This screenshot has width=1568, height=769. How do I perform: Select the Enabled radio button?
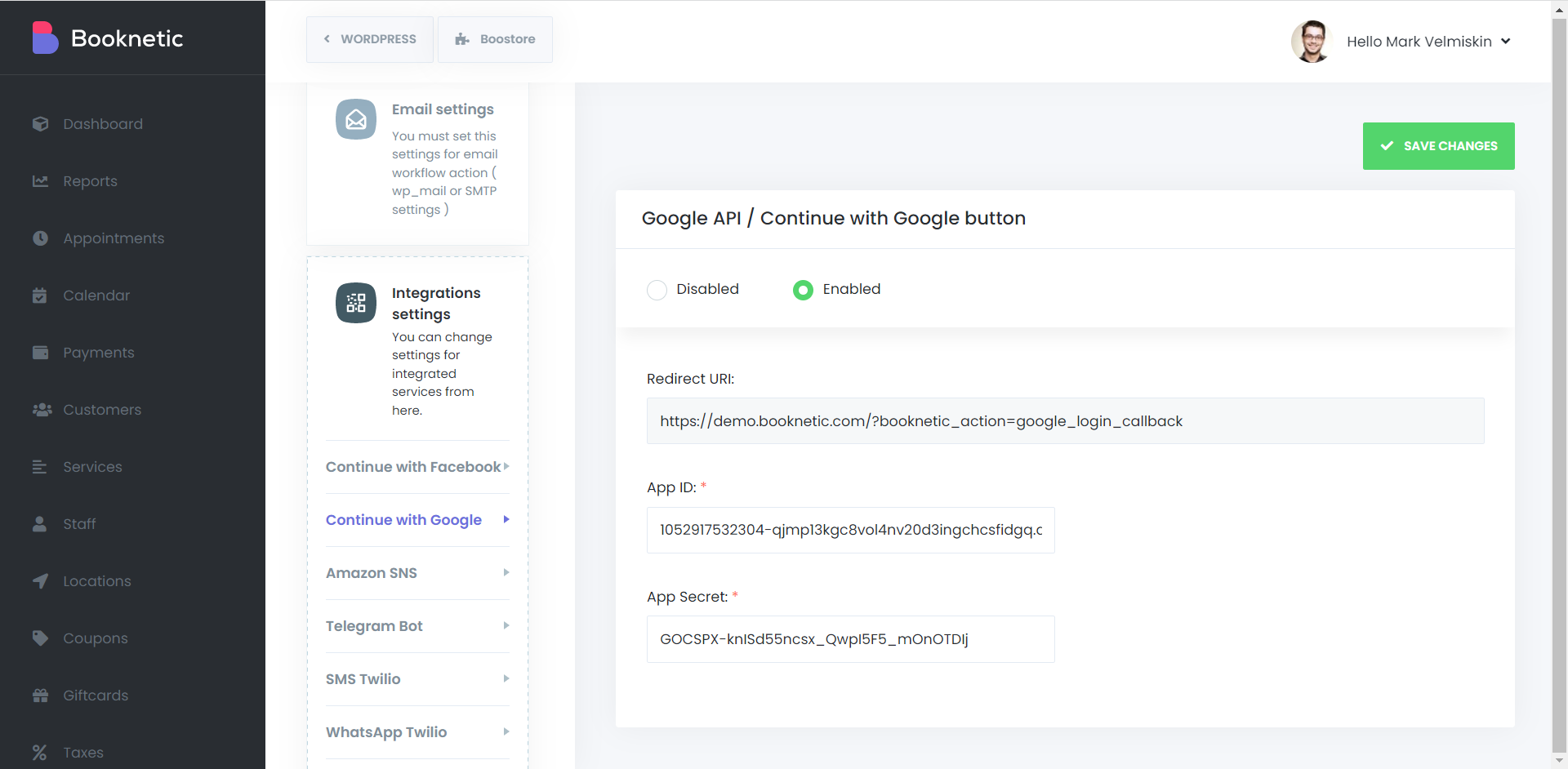point(804,290)
